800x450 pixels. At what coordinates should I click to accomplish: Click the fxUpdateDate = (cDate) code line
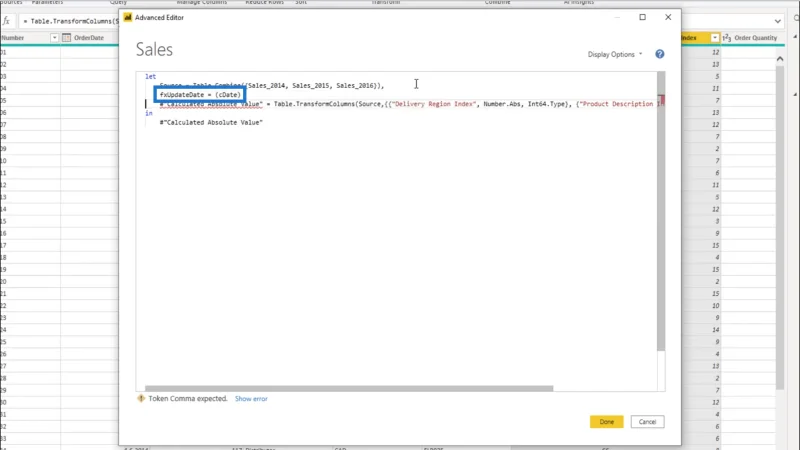(x=200, y=95)
